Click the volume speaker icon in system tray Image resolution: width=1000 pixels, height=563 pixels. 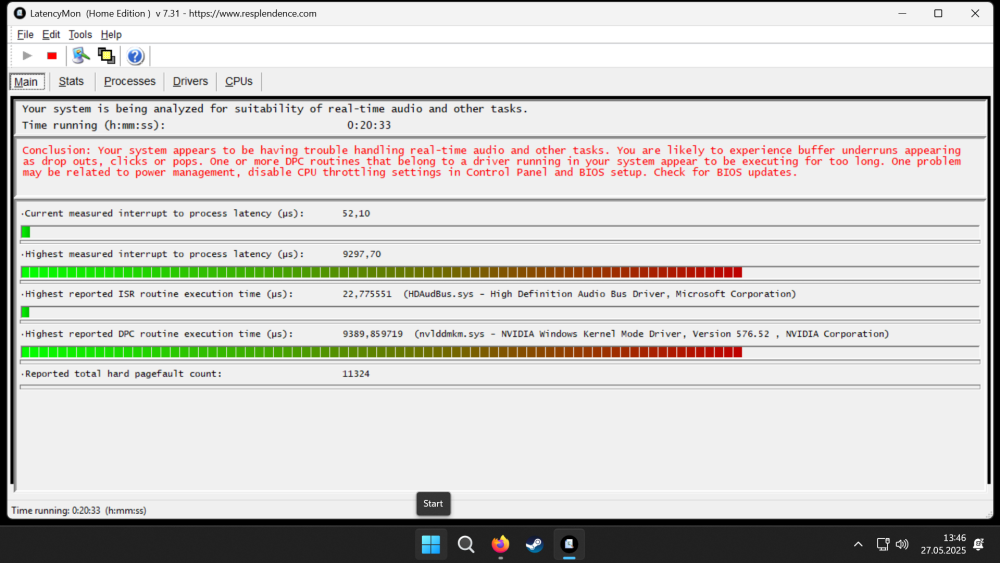tap(902, 545)
